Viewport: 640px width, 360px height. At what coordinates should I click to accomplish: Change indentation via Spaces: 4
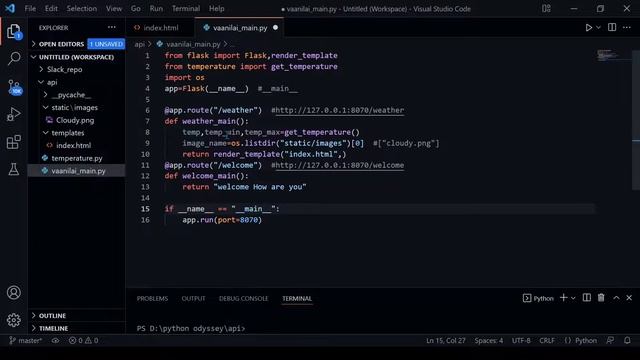[x=489, y=340]
